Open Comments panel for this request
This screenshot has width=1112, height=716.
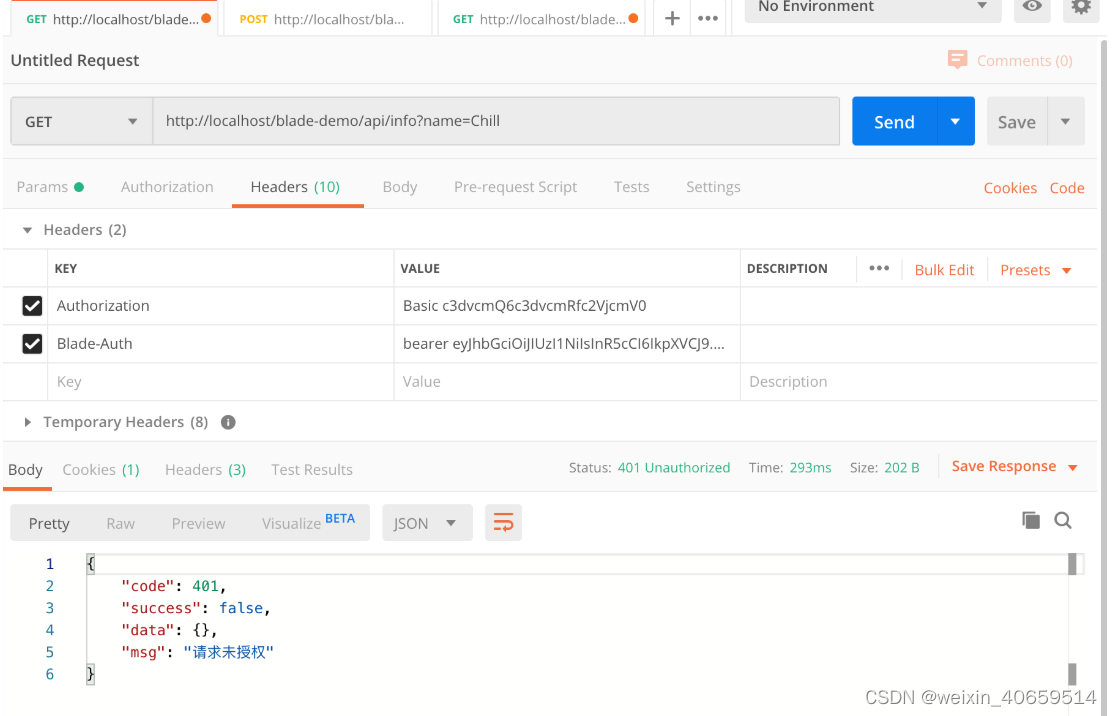point(1009,60)
